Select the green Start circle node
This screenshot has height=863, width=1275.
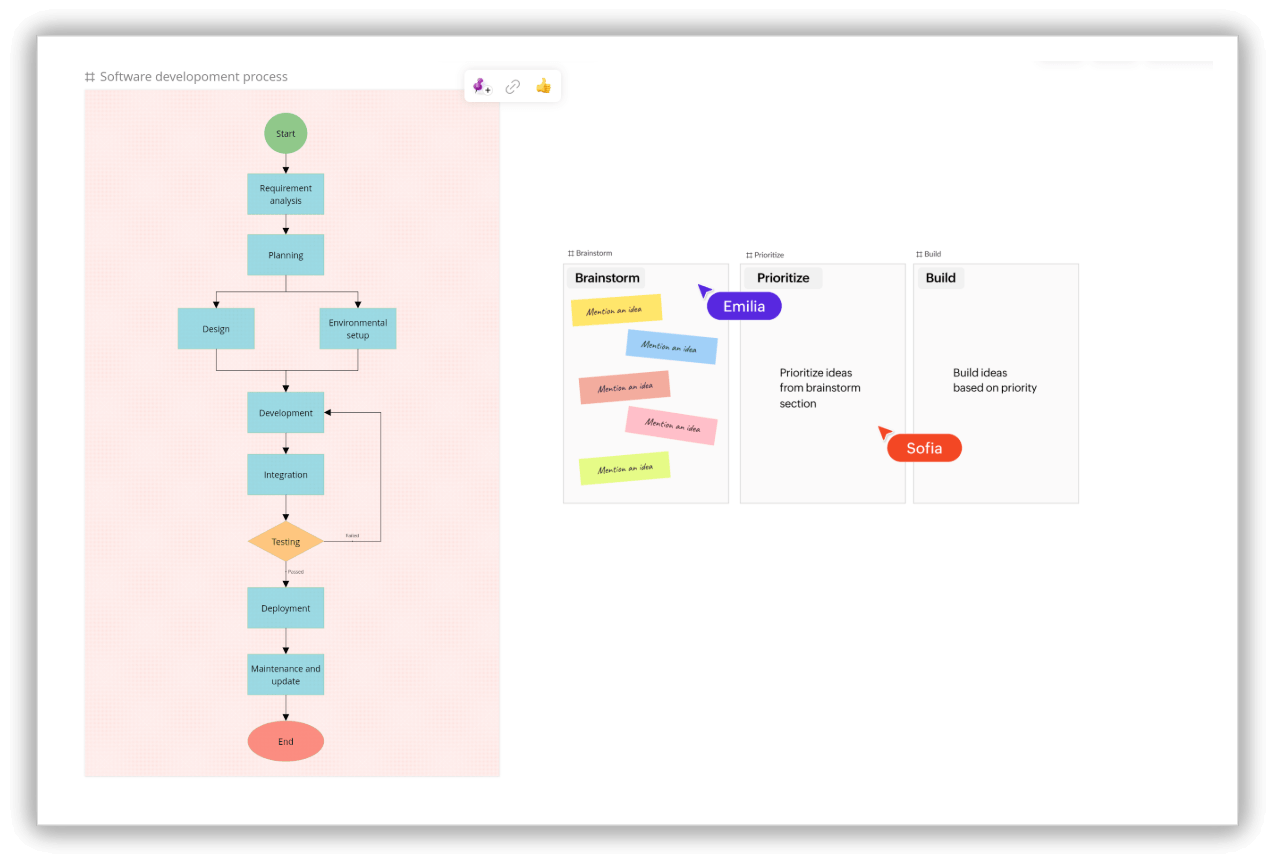coord(286,134)
